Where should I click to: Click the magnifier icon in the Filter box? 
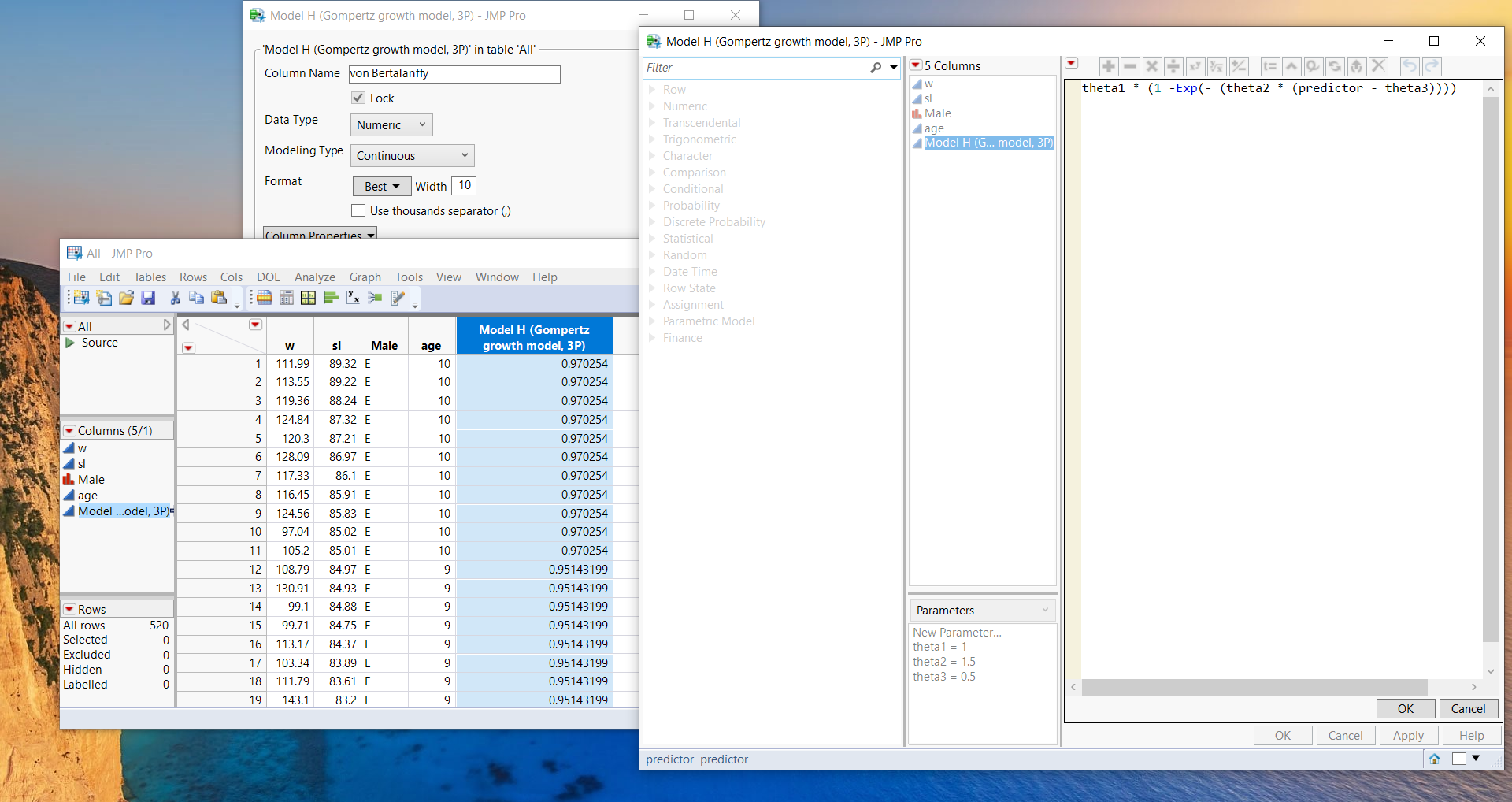[876, 68]
